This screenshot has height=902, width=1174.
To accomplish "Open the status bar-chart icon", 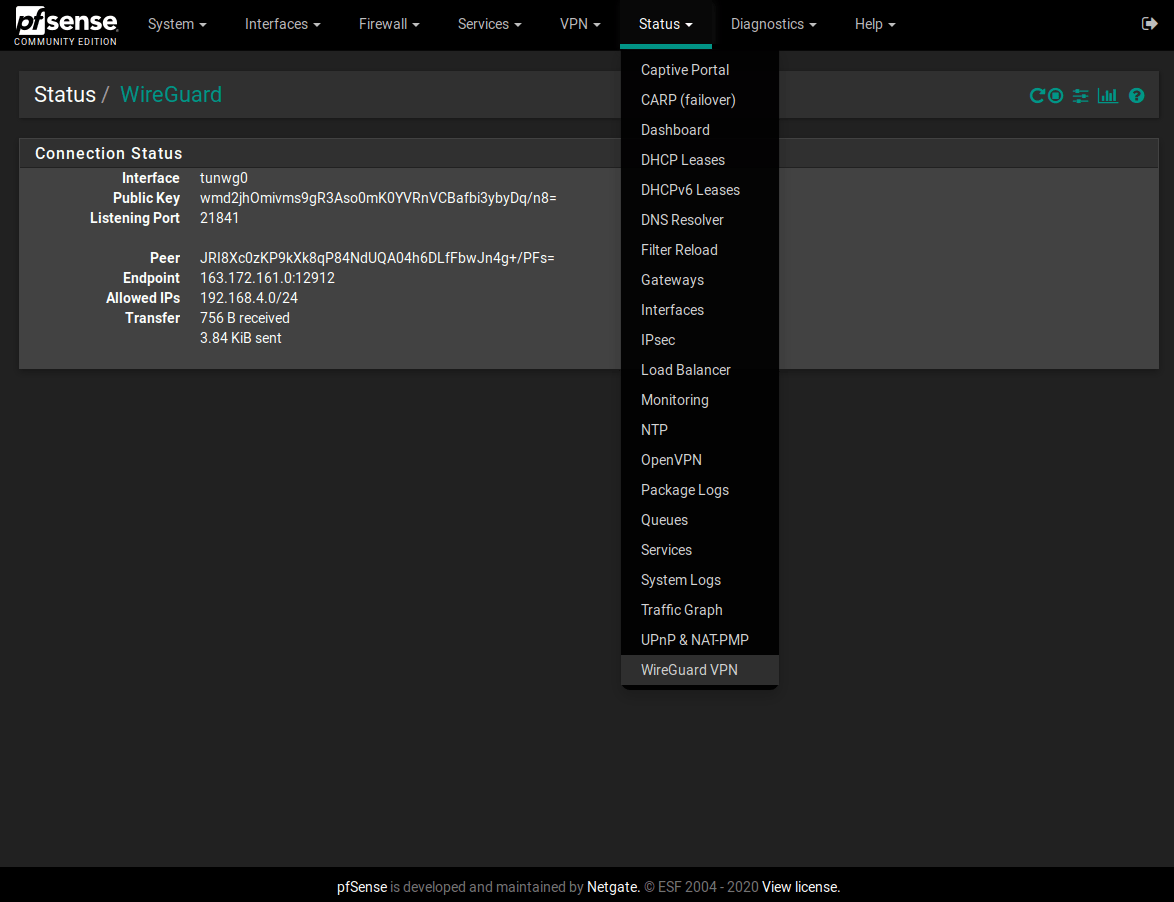I will 1107,96.
